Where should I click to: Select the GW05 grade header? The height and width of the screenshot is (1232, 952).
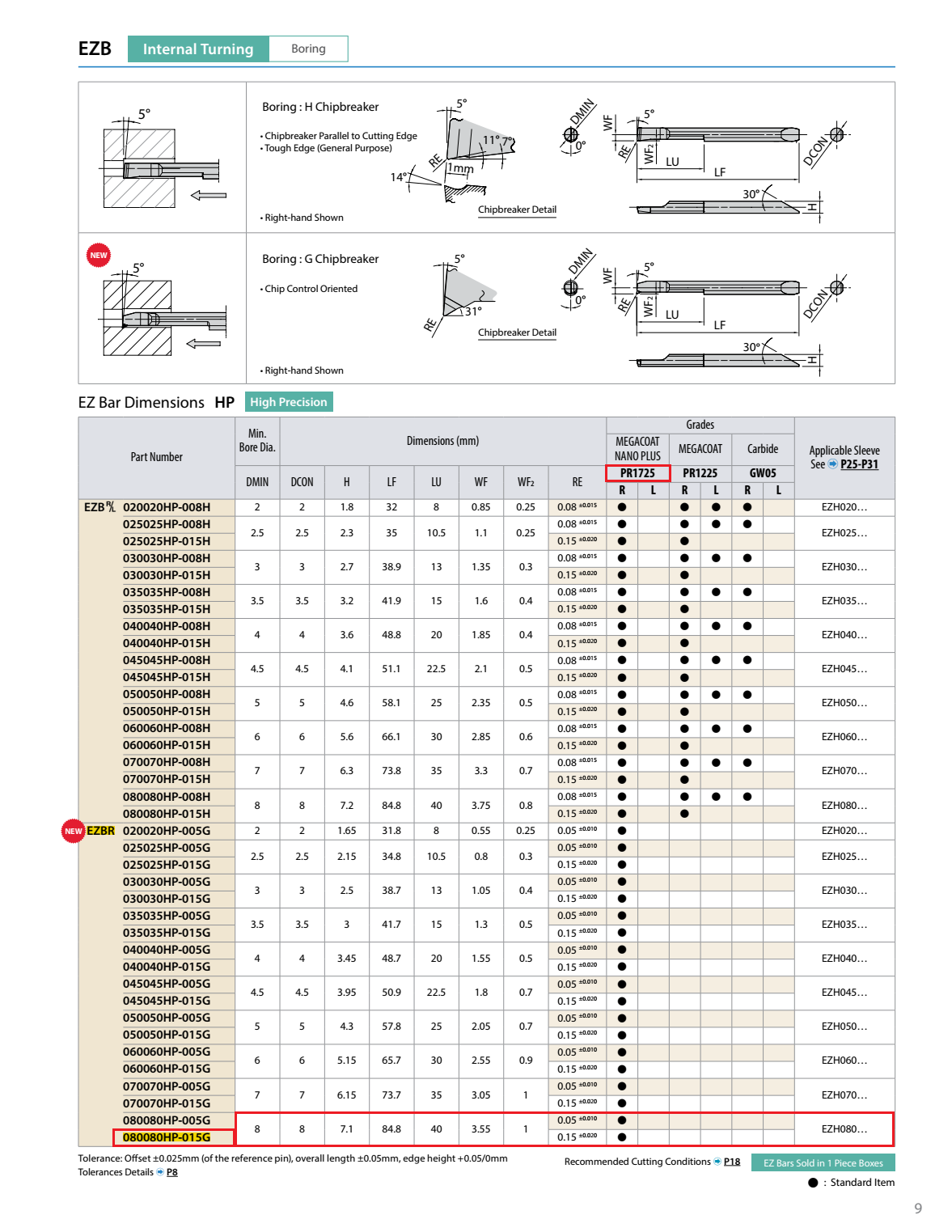pos(763,473)
